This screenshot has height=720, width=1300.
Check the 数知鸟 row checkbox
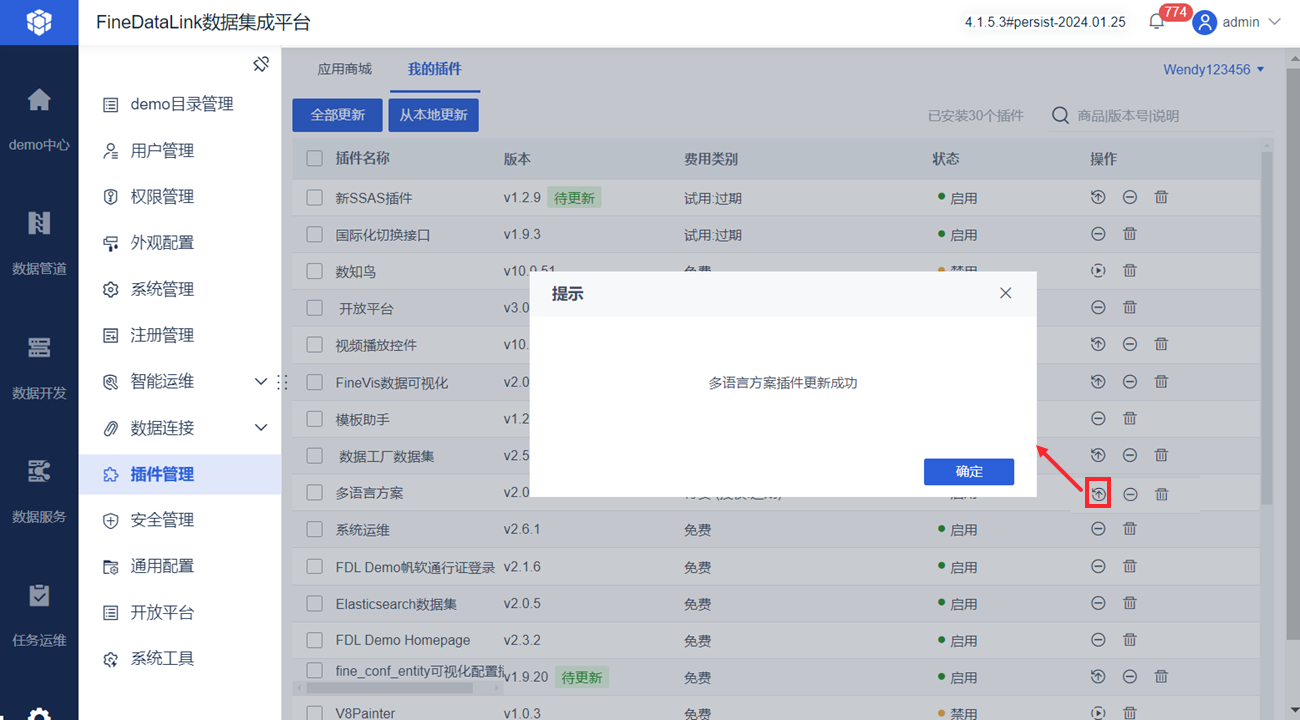pyautogui.click(x=315, y=271)
